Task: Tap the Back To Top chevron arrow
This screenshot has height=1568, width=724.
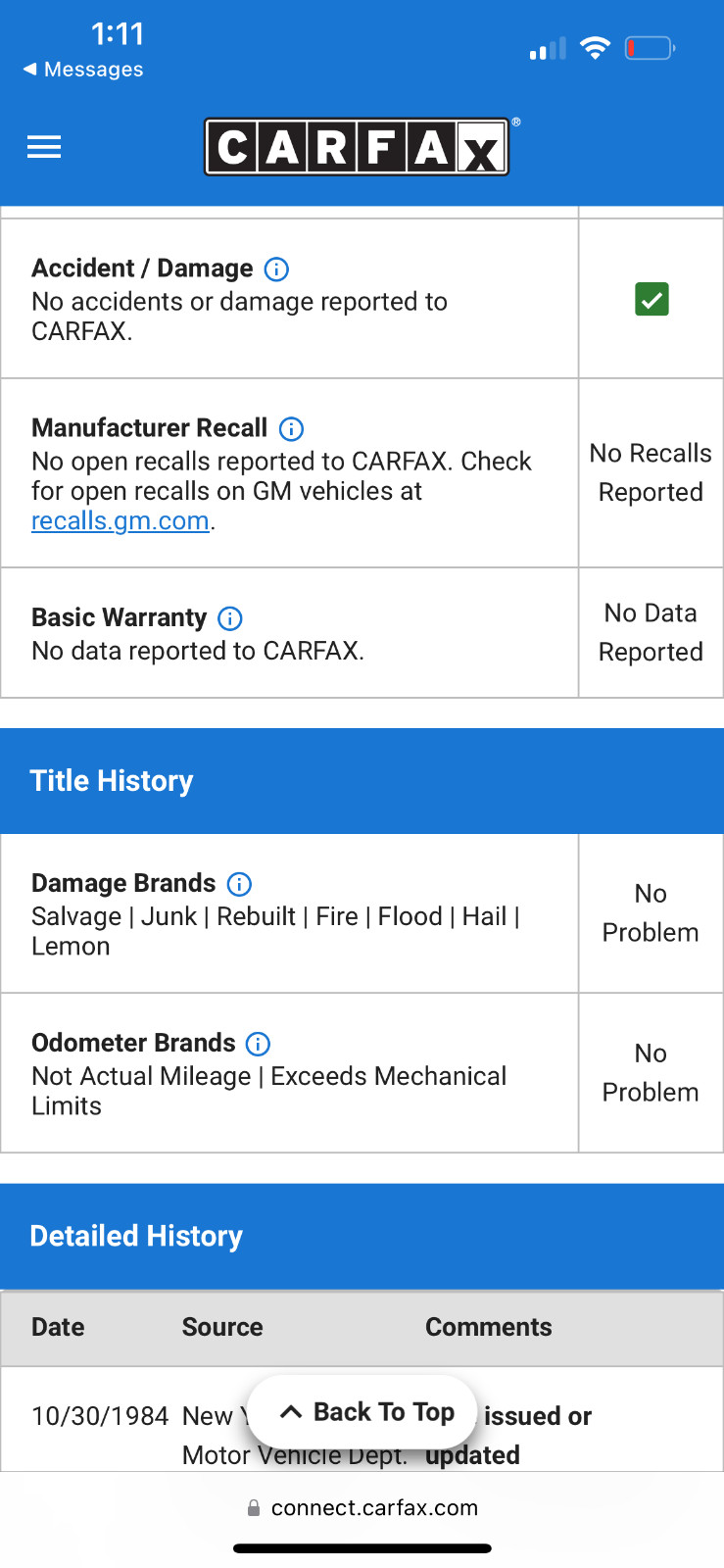Action: (291, 1412)
